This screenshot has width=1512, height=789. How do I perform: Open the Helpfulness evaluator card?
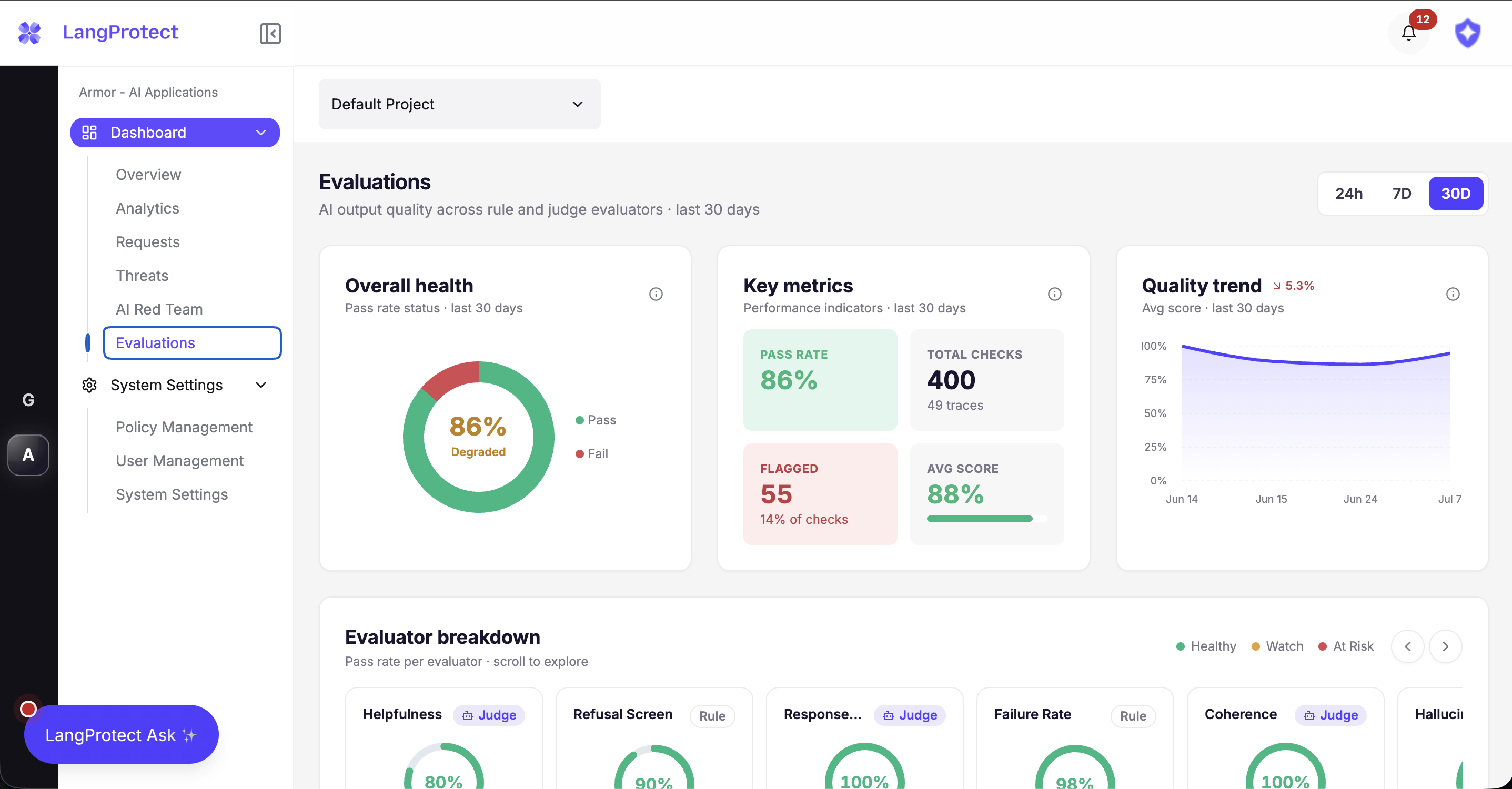(x=443, y=738)
